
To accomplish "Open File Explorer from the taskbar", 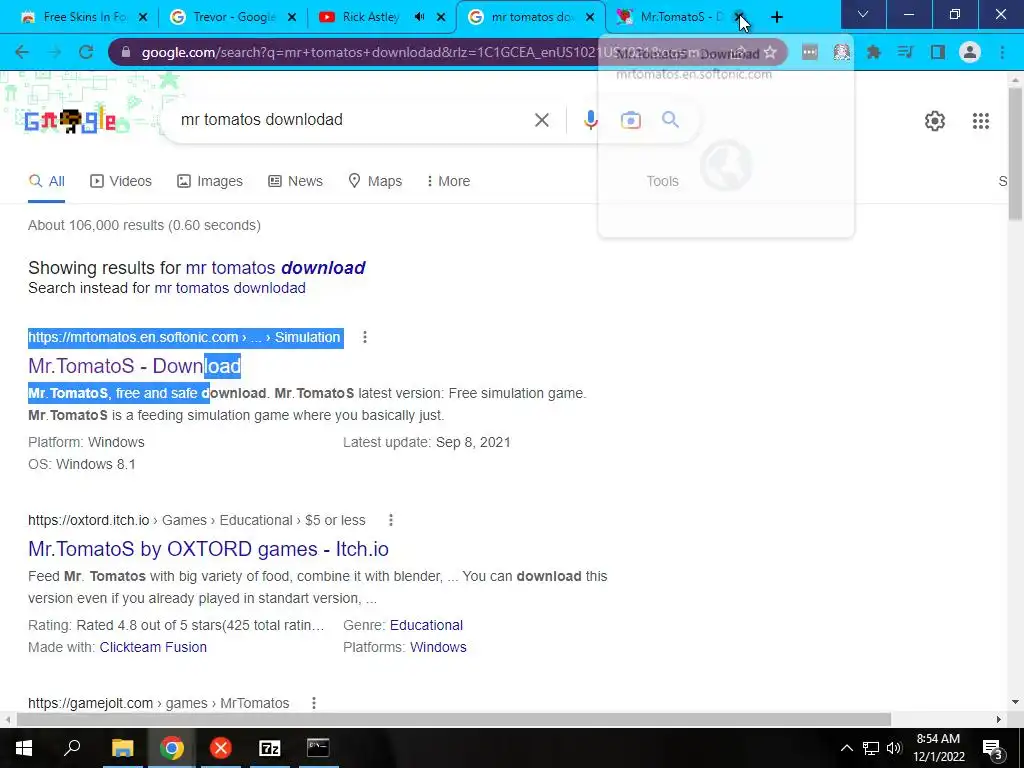I will pyautogui.click(x=122, y=748).
